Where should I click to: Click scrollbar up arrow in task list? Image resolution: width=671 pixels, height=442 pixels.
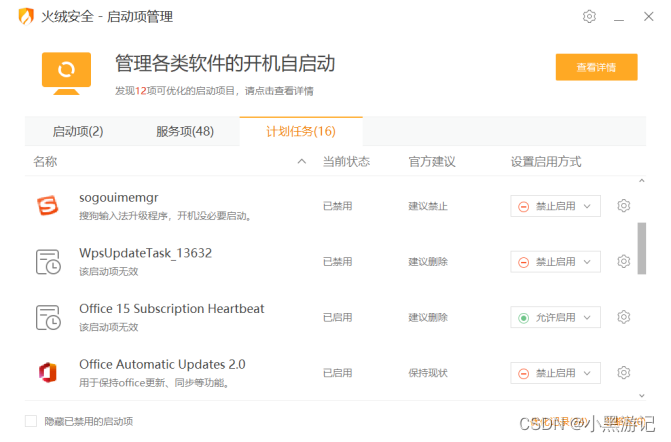point(641,181)
